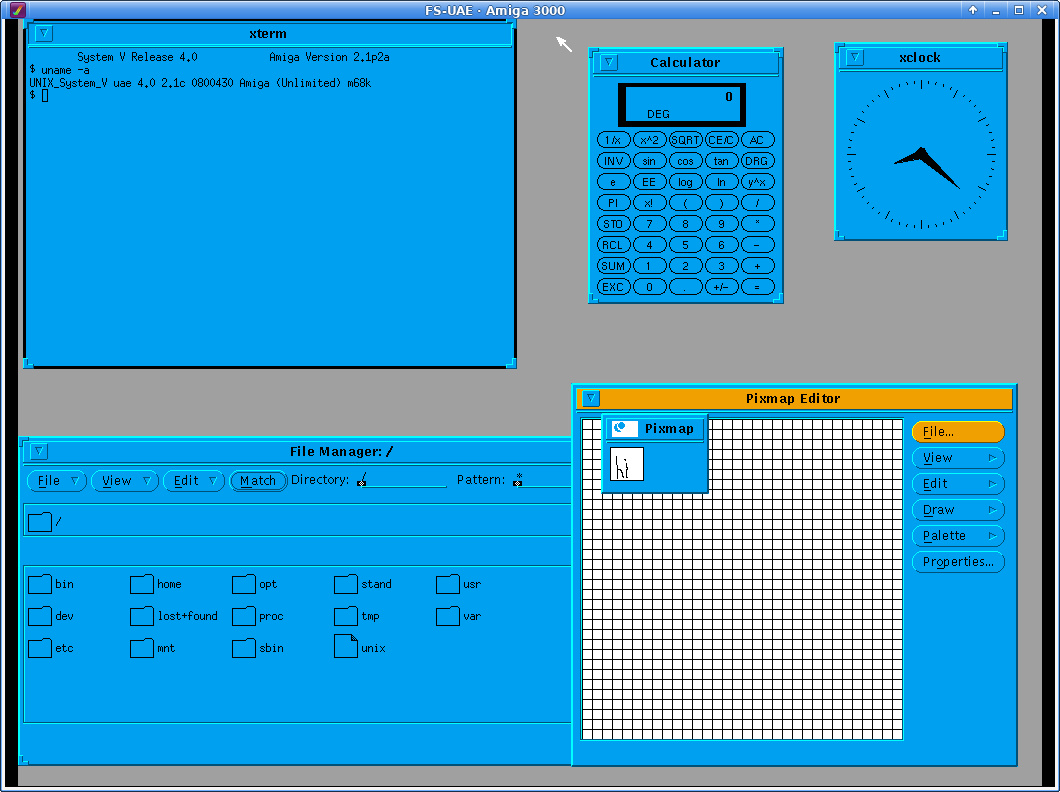Open the usr folder icon
1060x792 pixels.
pos(448,584)
